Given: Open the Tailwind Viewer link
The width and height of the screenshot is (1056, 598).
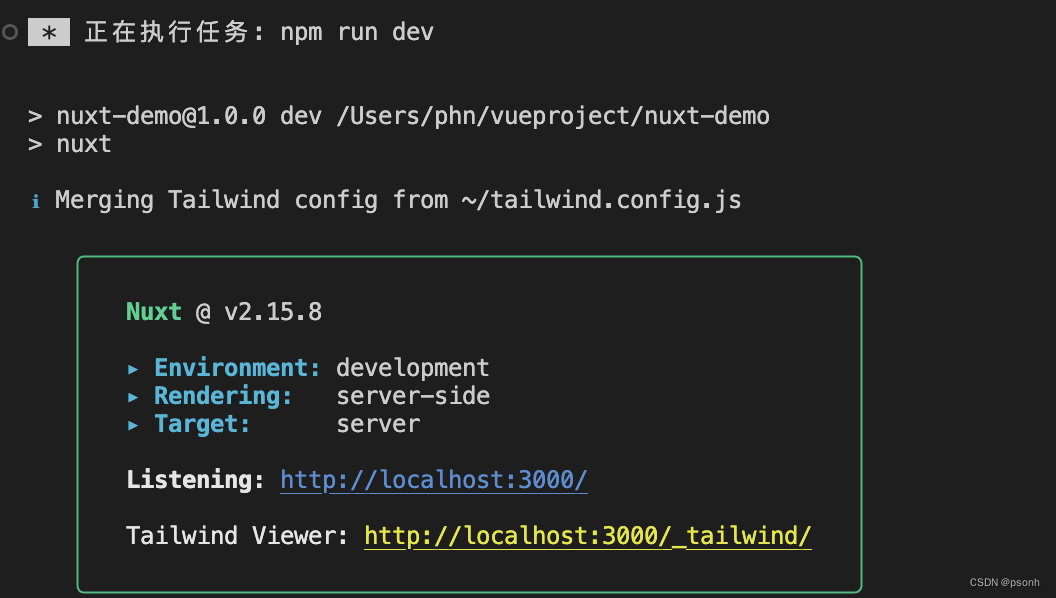Looking at the screenshot, I should coord(586,535).
